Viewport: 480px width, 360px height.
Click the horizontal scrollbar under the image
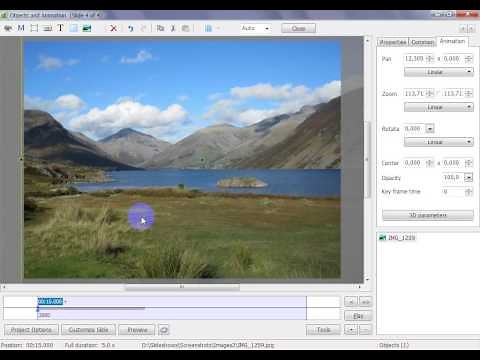pyautogui.click(x=182, y=287)
